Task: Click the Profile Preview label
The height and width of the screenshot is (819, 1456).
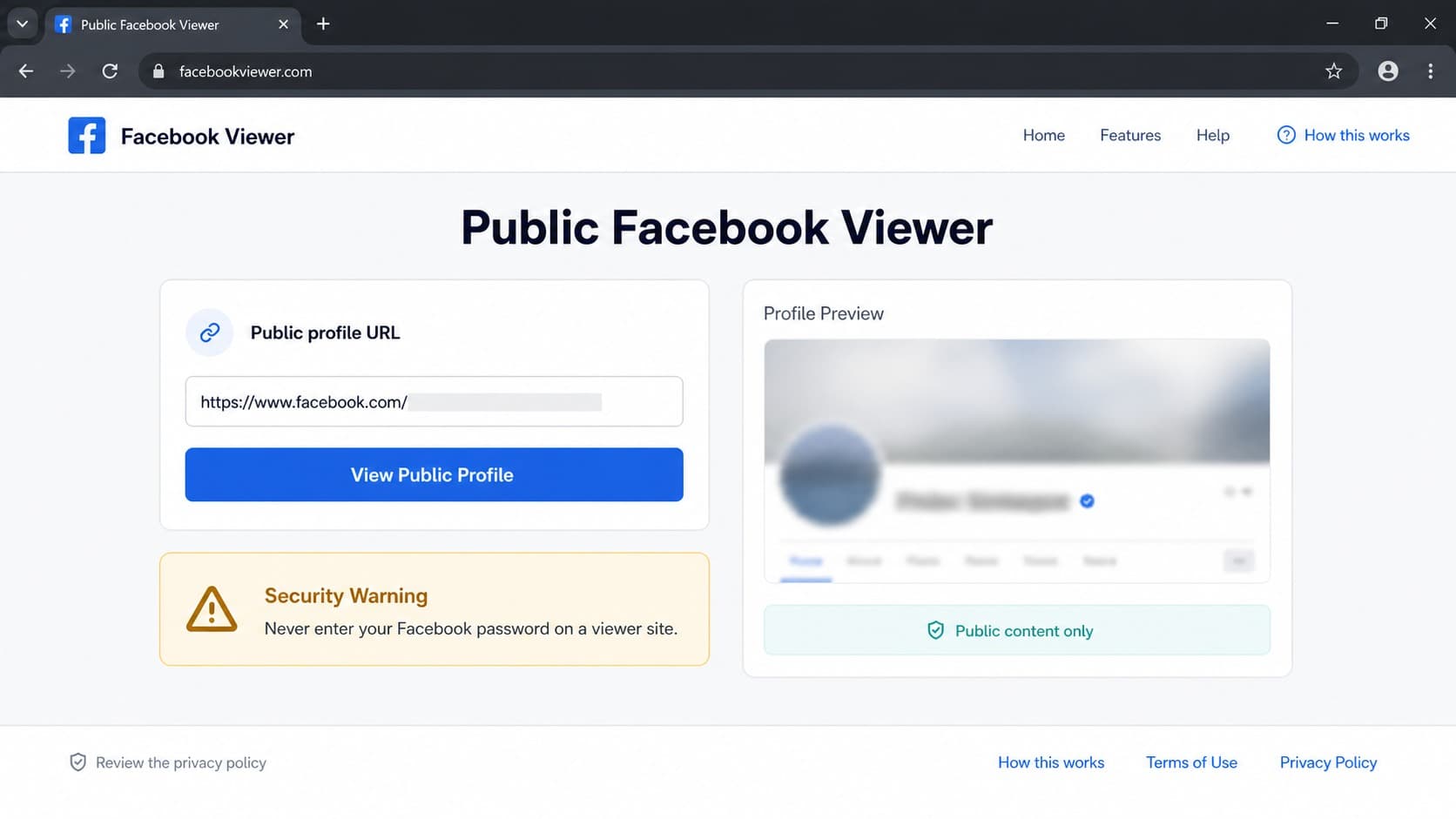Action: pyautogui.click(x=823, y=313)
